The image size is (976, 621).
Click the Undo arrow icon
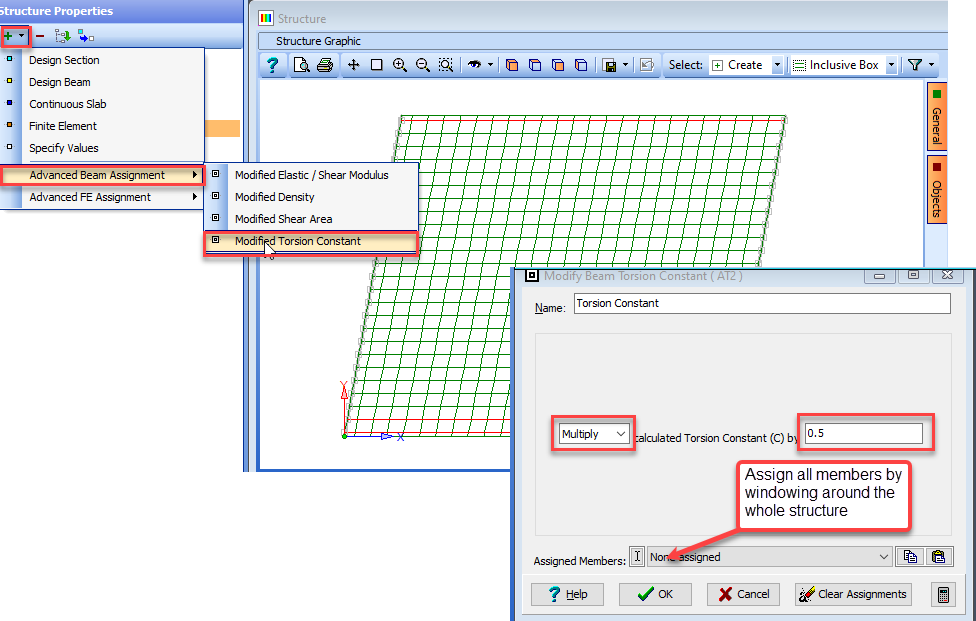[476, 64]
